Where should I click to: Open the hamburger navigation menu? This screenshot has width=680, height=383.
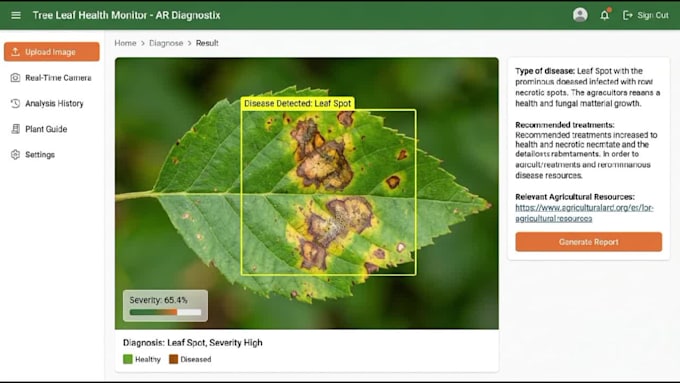tap(16, 15)
